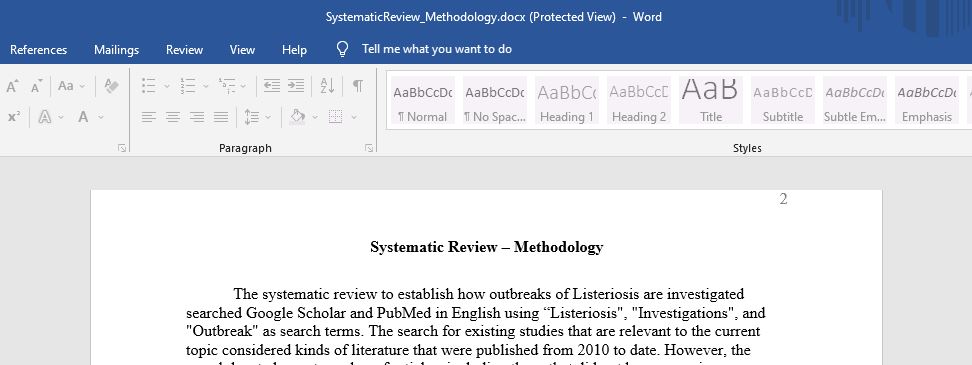Apply the No Spacing style

[495, 100]
